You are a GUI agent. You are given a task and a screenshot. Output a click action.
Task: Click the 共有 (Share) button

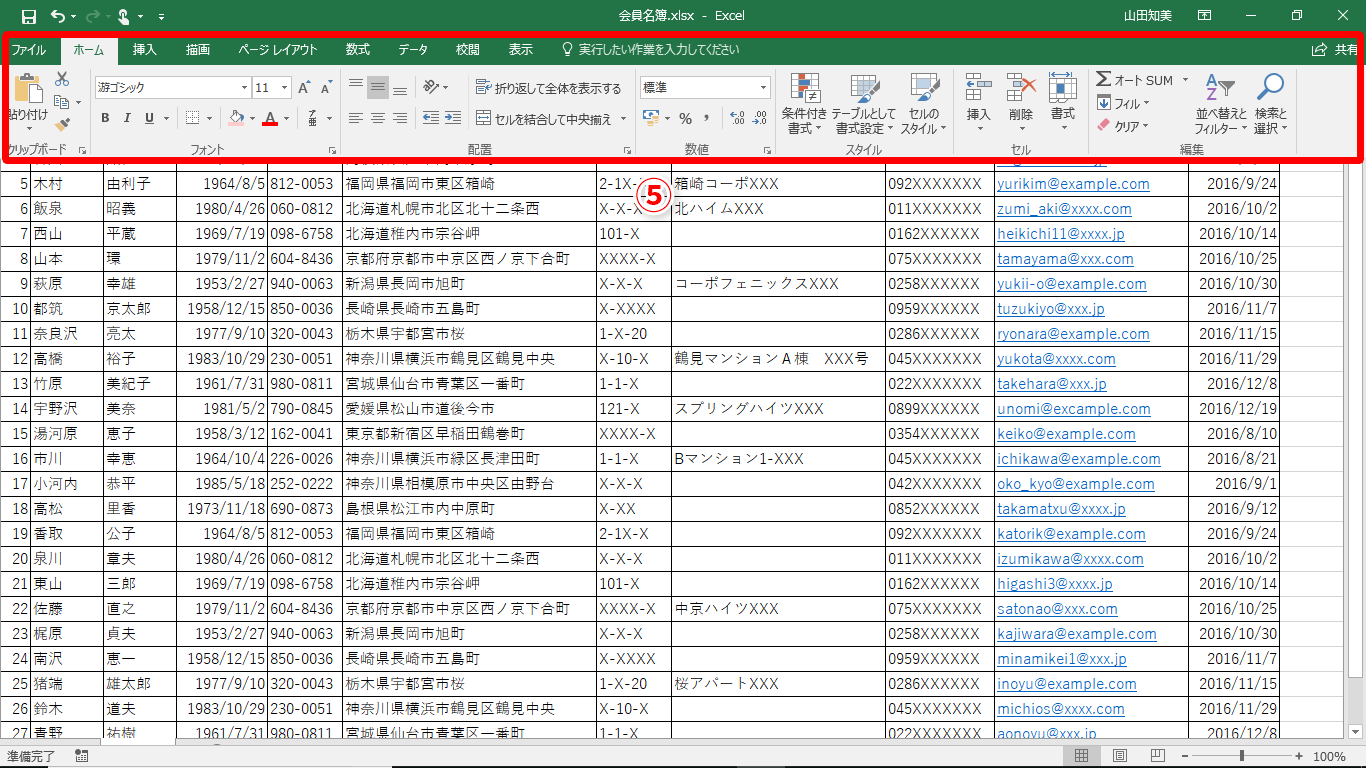click(1335, 49)
